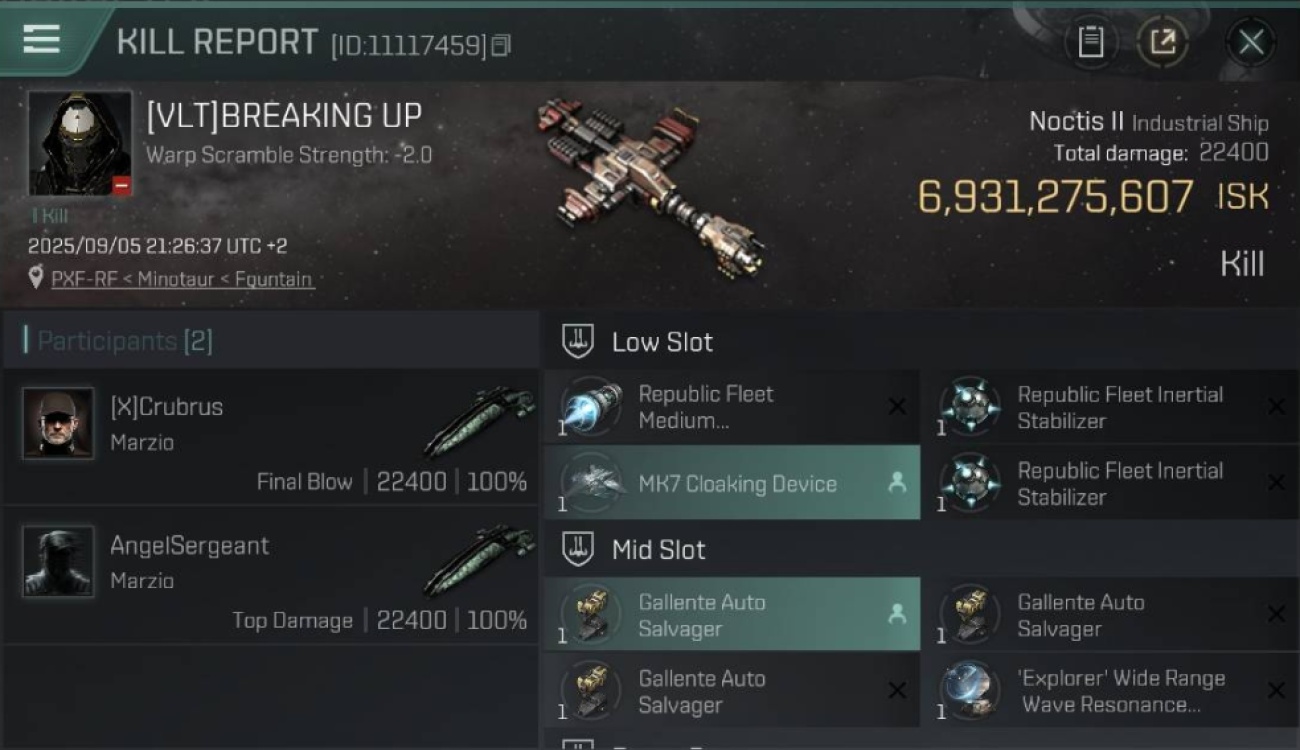Open PXF-RF Minotaur Fountain location link

tap(182, 279)
